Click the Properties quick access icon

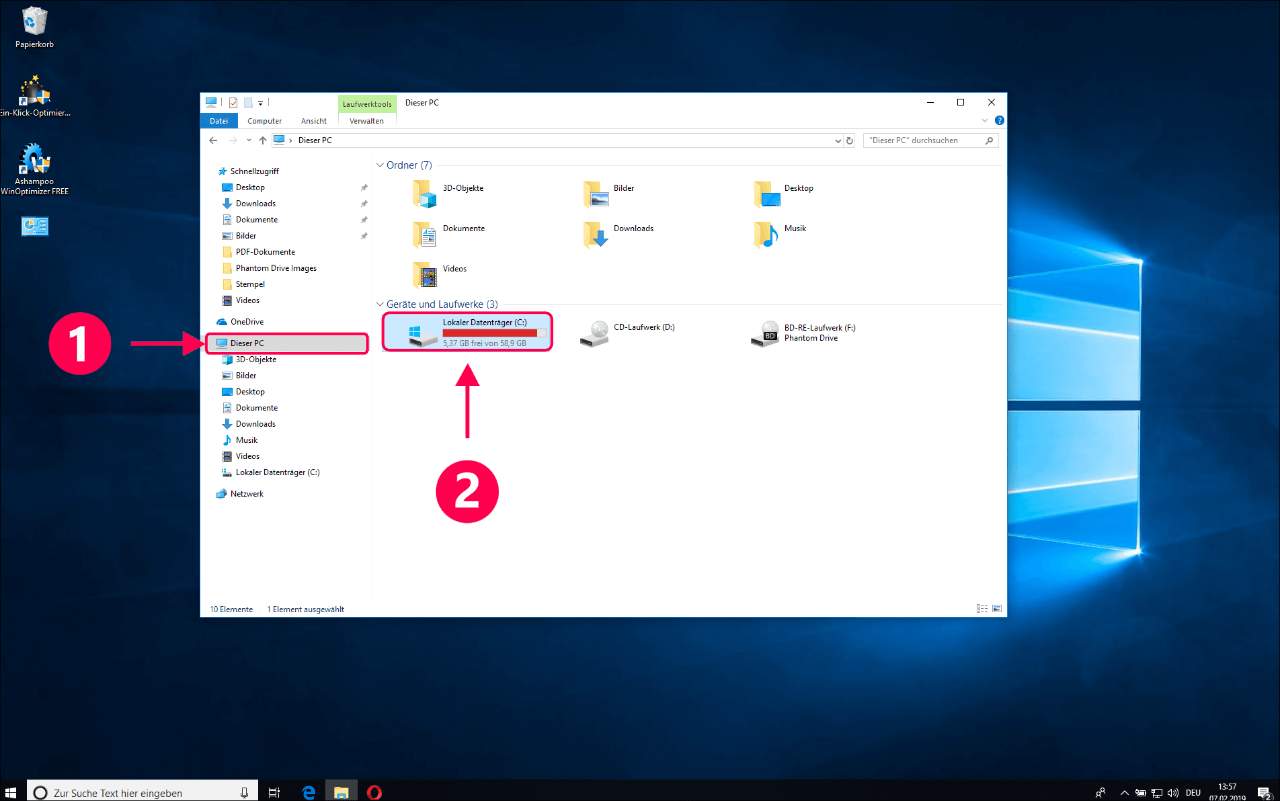pos(232,102)
